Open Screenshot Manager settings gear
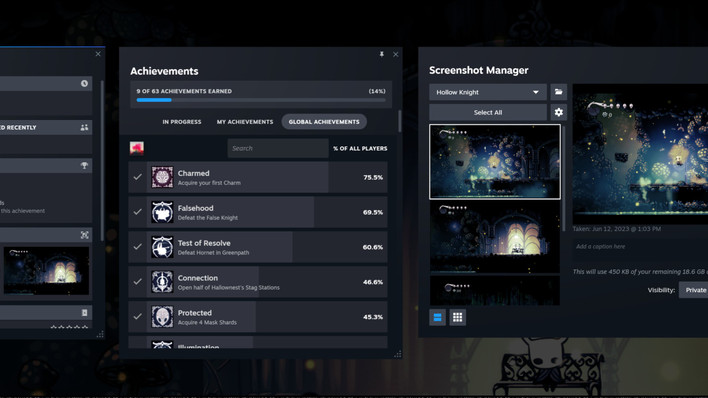The height and width of the screenshot is (398, 708). pos(559,112)
